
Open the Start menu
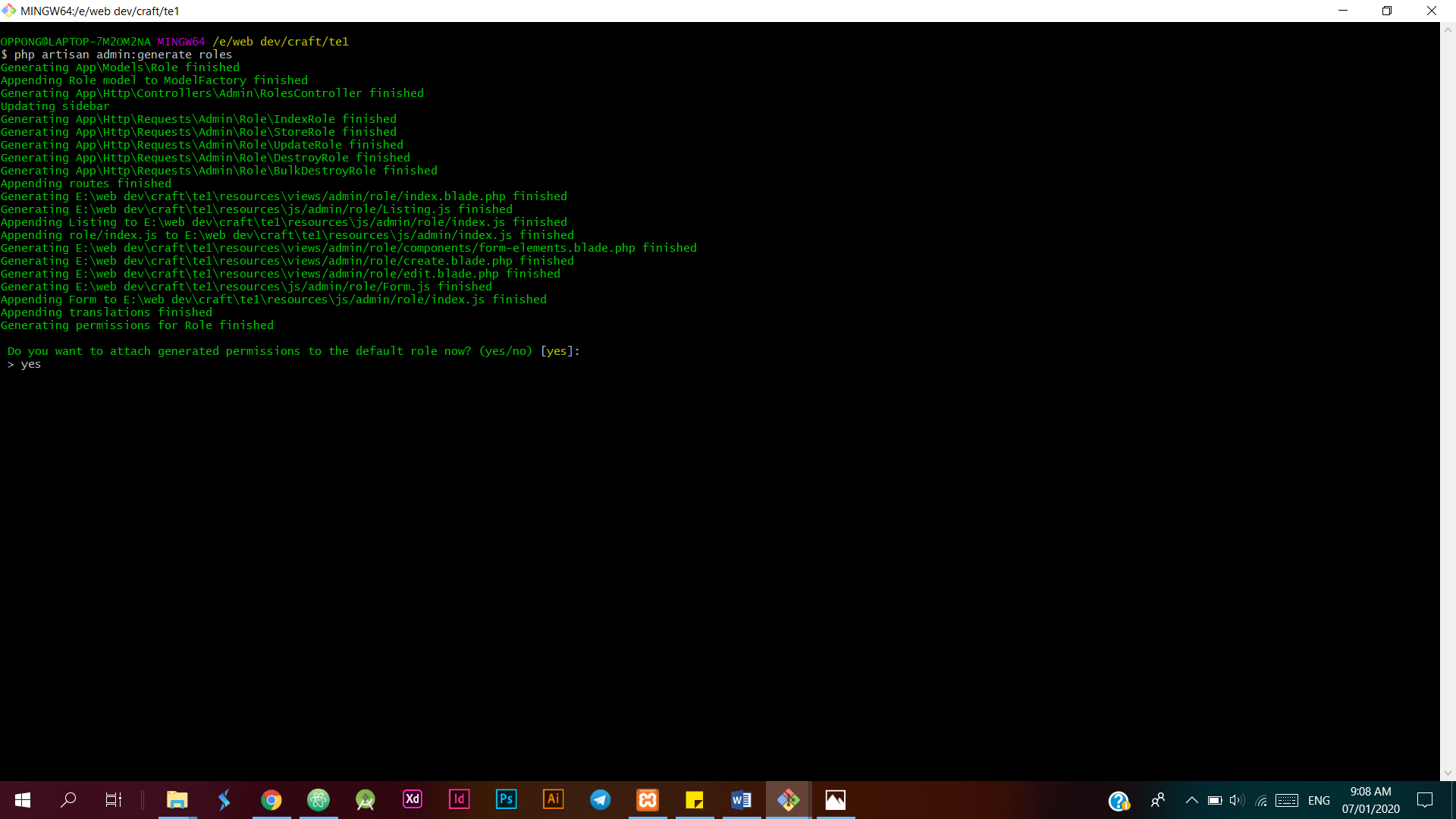(22, 799)
